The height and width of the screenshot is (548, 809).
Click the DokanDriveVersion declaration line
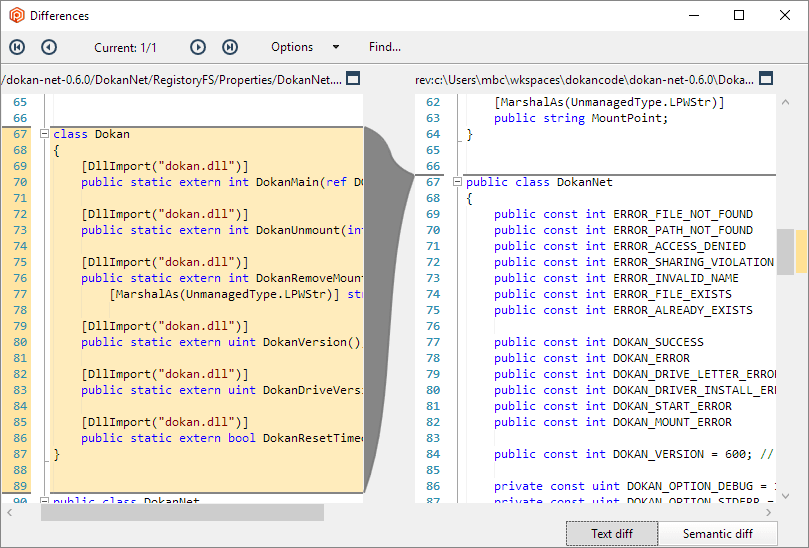click(x=222, y=390)
